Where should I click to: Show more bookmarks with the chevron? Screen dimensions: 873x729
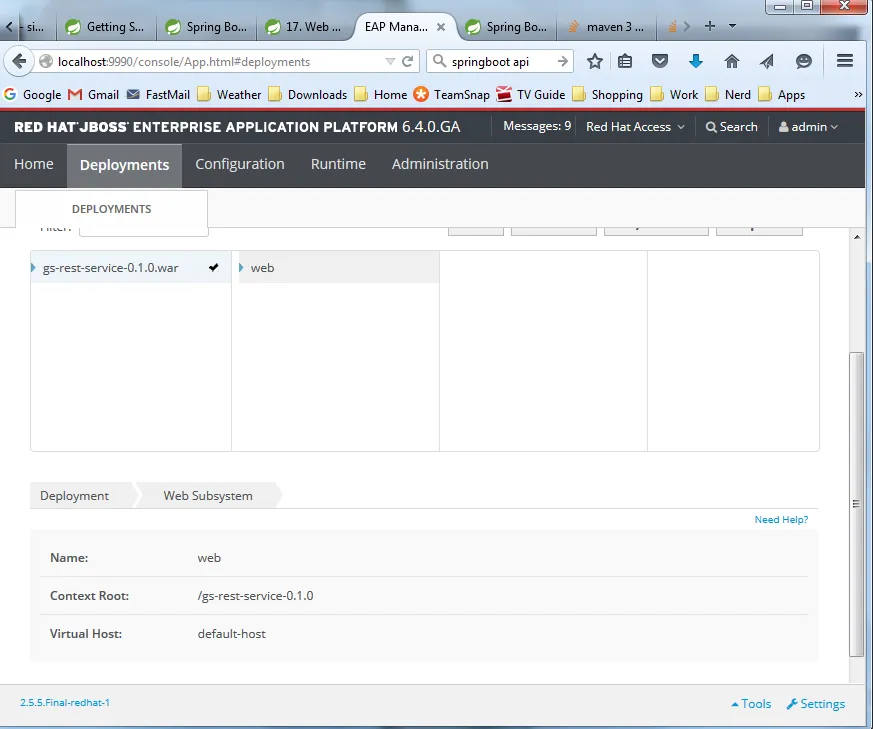click(858, 95)
